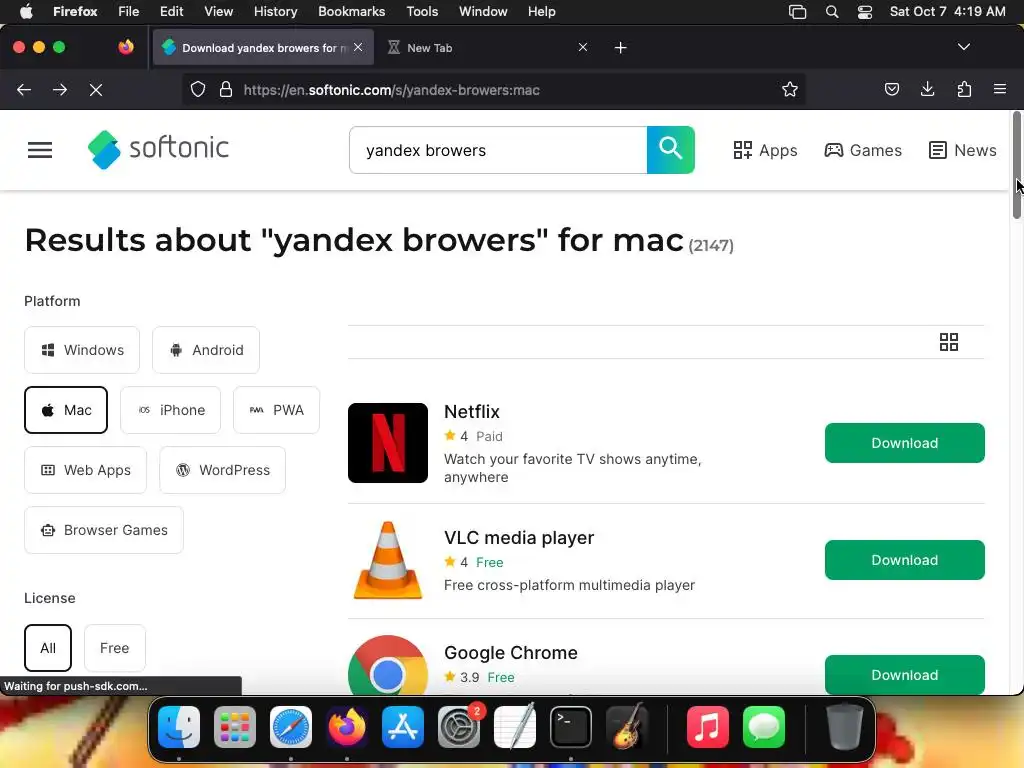
Task: Switch results to grid view
Action: tap(949, 342)
